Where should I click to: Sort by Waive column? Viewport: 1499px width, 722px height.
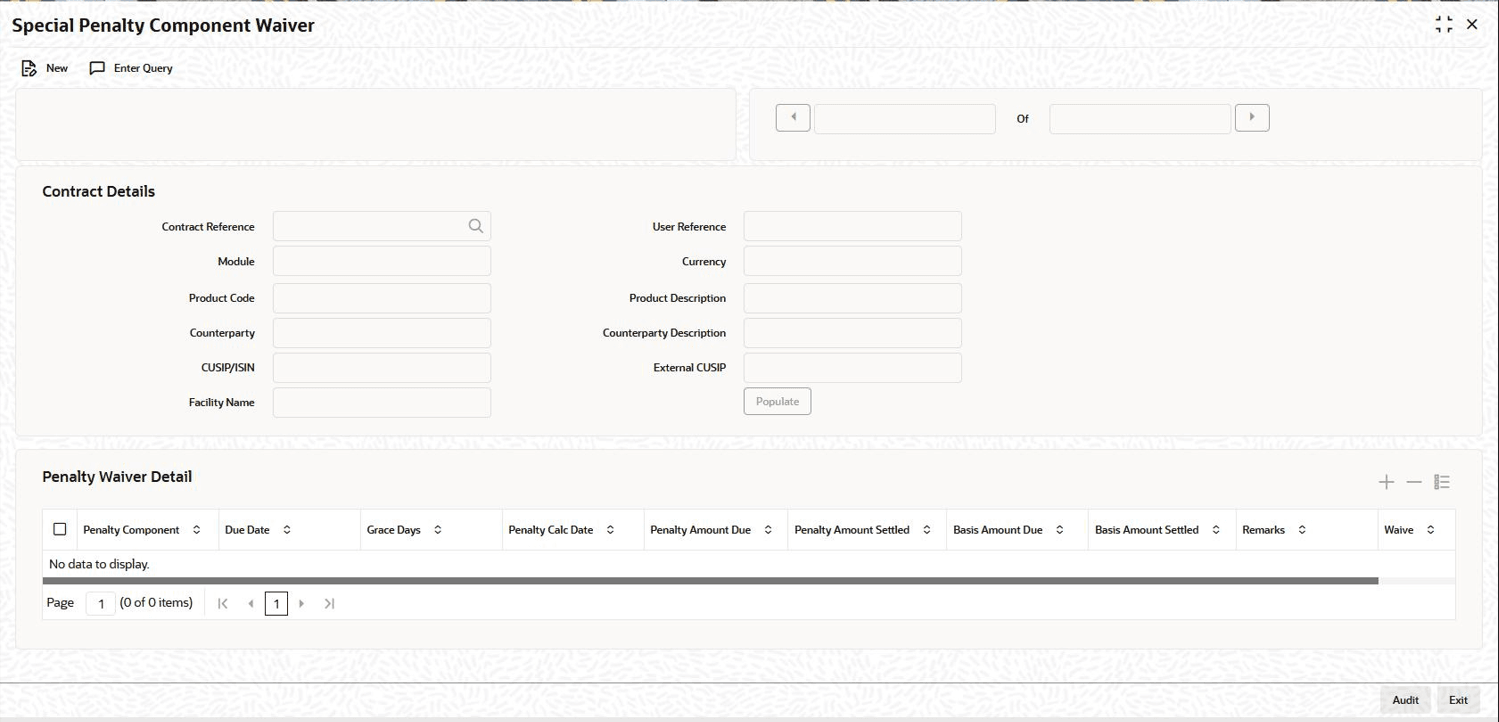click(x=1430, y=530)
